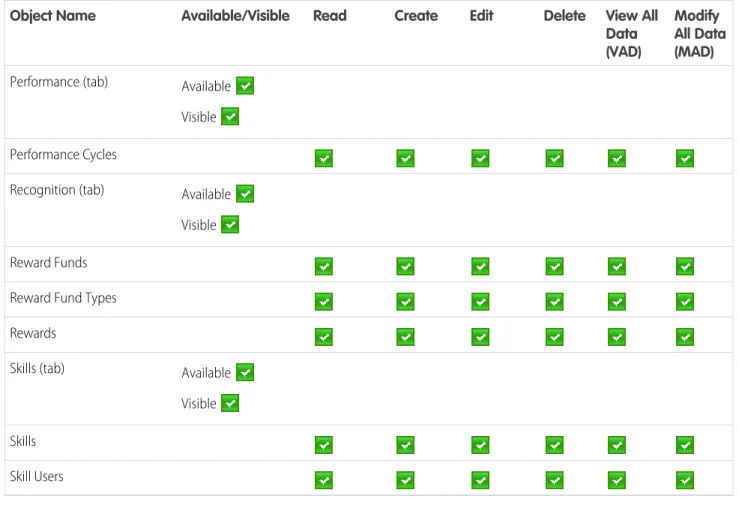Toggle Edit checkbox for Performance Cycles
The width and height of the screenshot is (739, 505).
pos(480,158)
